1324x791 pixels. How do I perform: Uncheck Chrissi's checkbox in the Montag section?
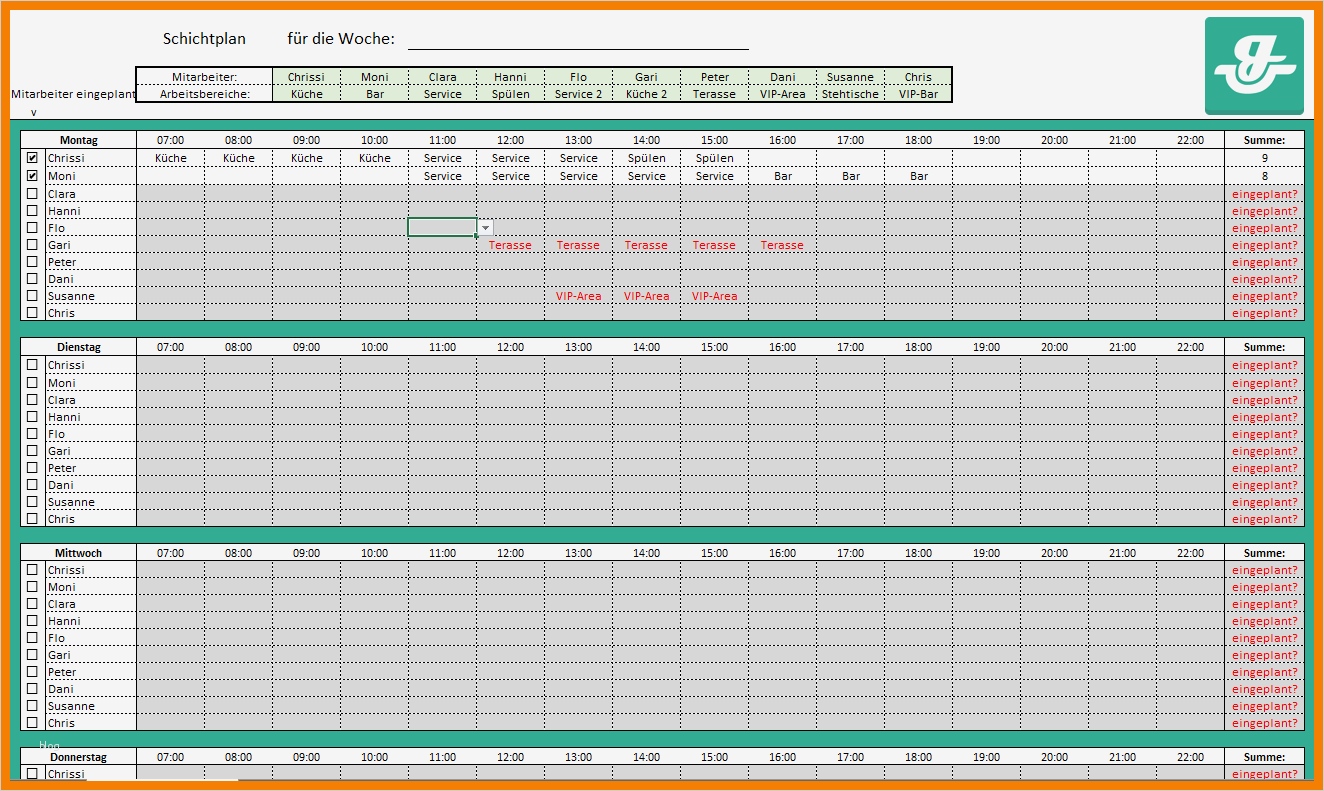(31, 157)
